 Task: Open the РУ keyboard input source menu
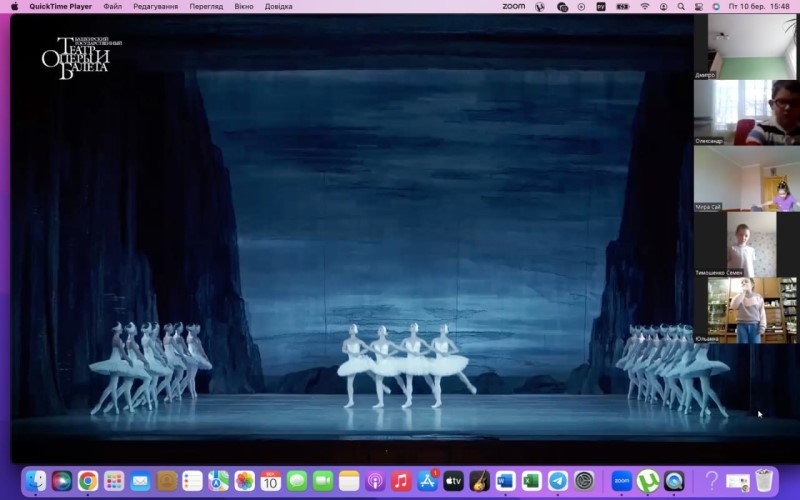pyautogui.click(x=601, y=7)
